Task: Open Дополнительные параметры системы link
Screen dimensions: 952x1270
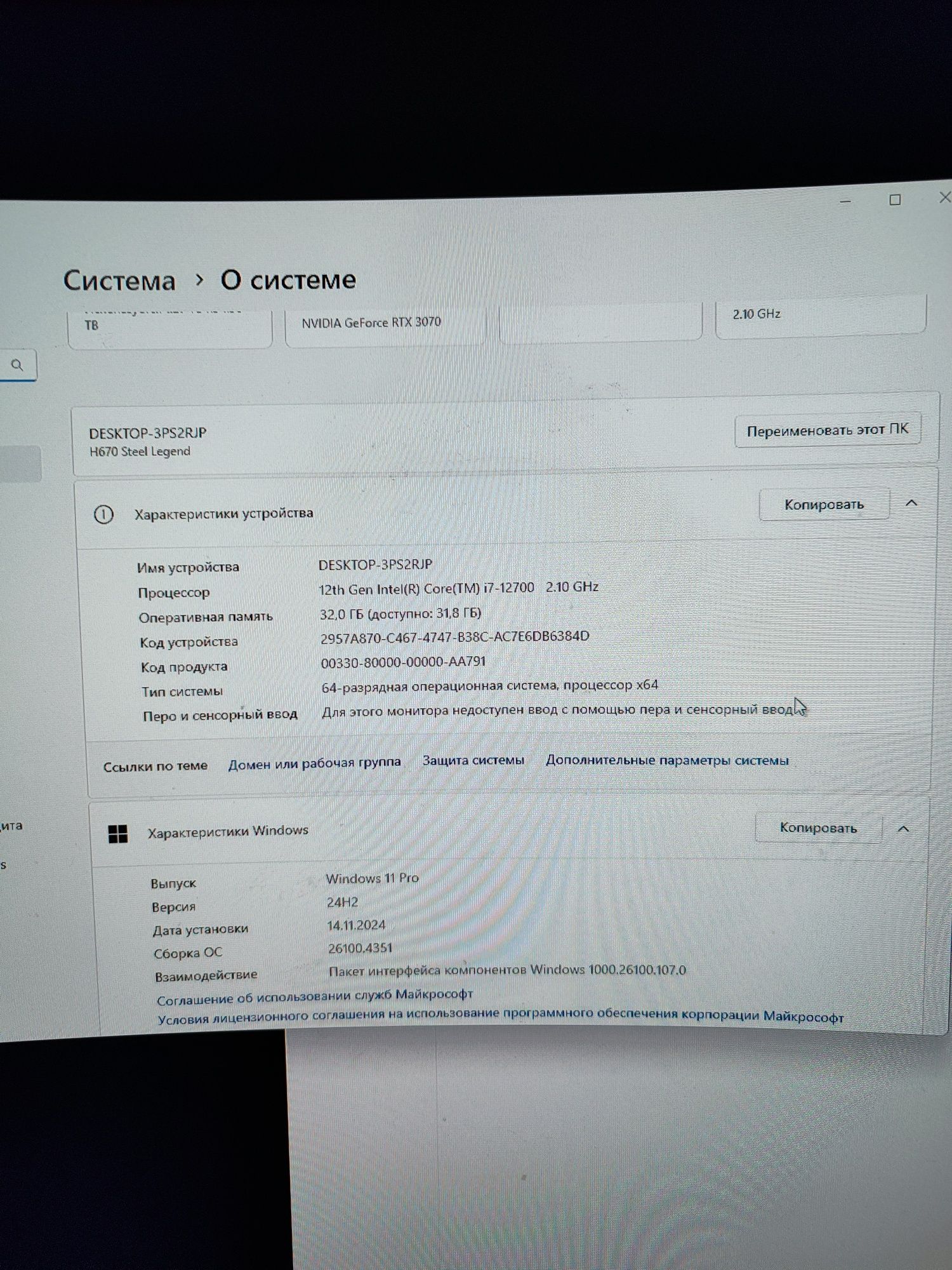Action: 667,760
